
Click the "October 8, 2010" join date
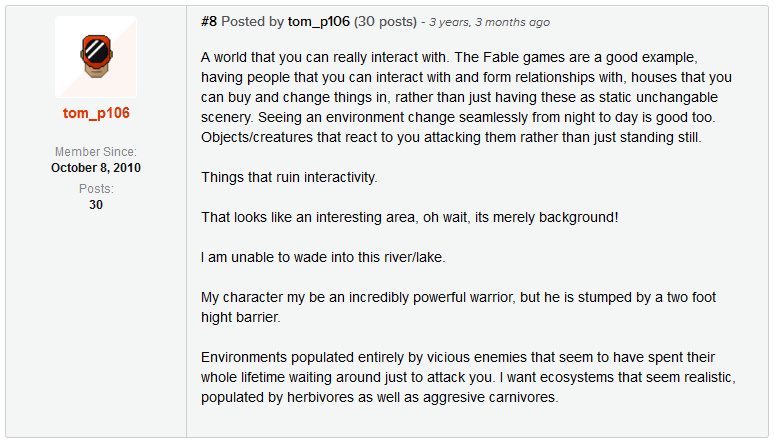point(96,167)
